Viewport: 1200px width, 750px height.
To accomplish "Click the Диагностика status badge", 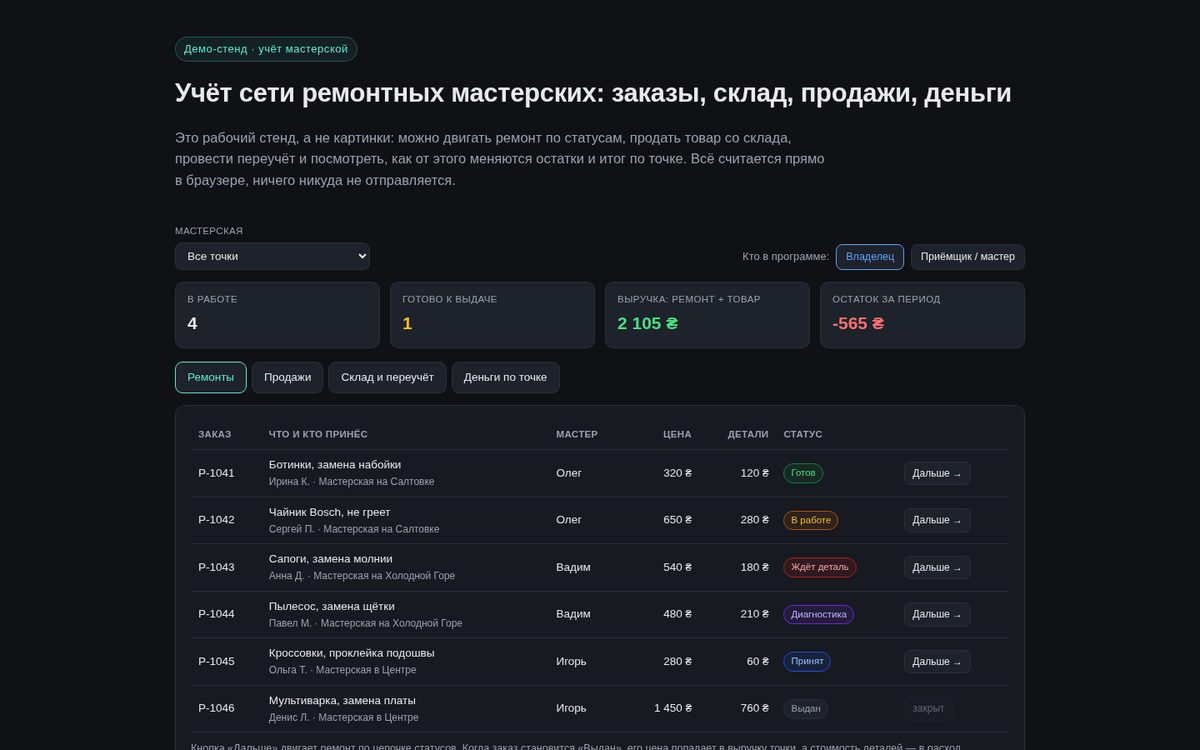I will [818, 614].
